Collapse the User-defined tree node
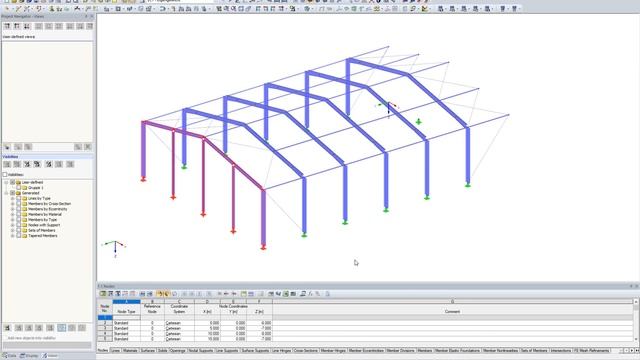 6,182
